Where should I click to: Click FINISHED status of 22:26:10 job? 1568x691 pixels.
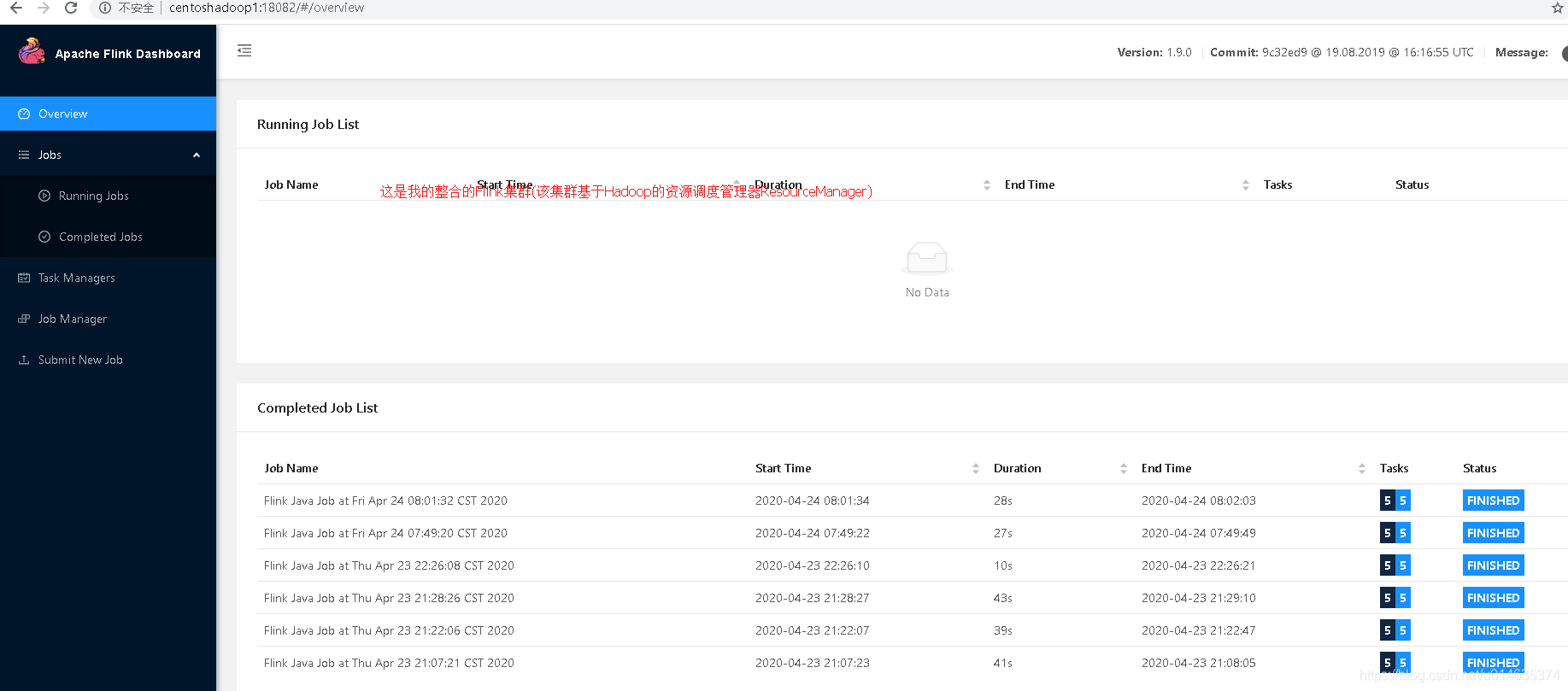tap(1493, 565)
